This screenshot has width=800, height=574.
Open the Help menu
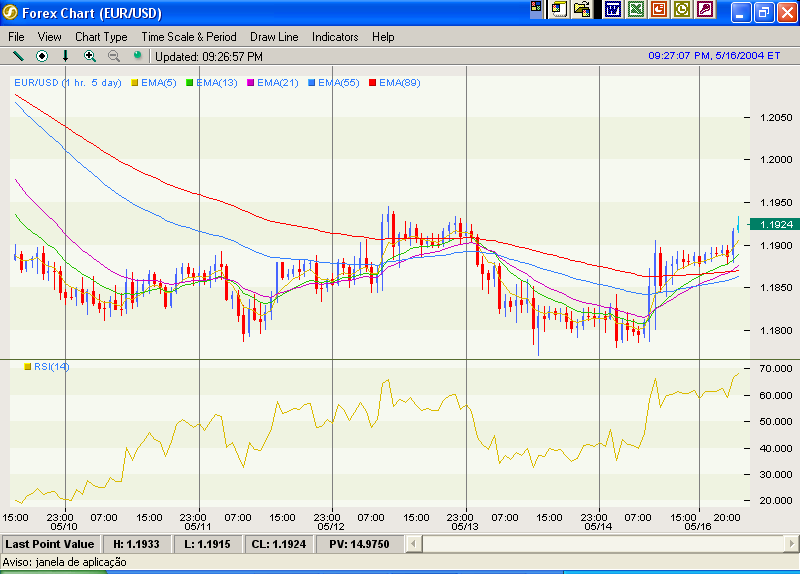(x=383, y=37)
